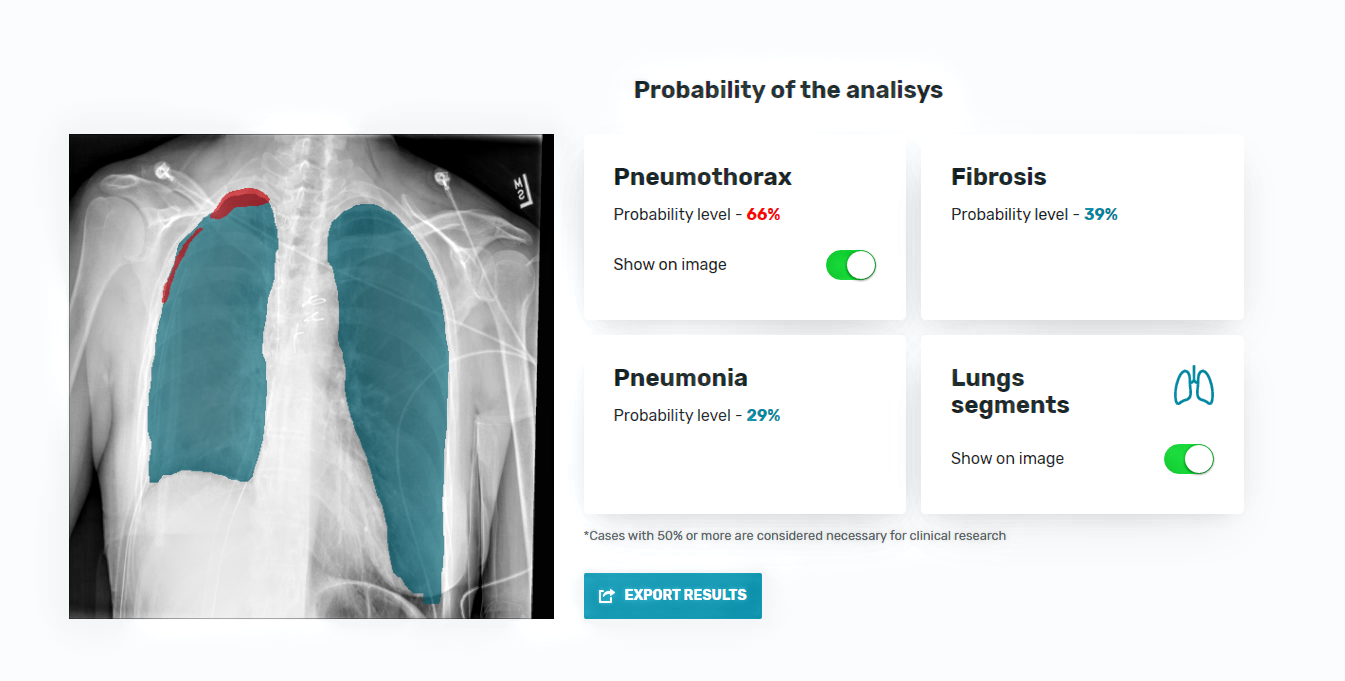
Task: Expand the Pneumonia analysis card
Action: 744,424
